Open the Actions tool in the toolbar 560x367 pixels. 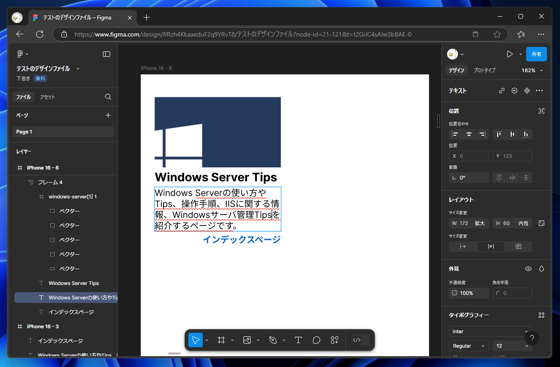pos(335,340)
